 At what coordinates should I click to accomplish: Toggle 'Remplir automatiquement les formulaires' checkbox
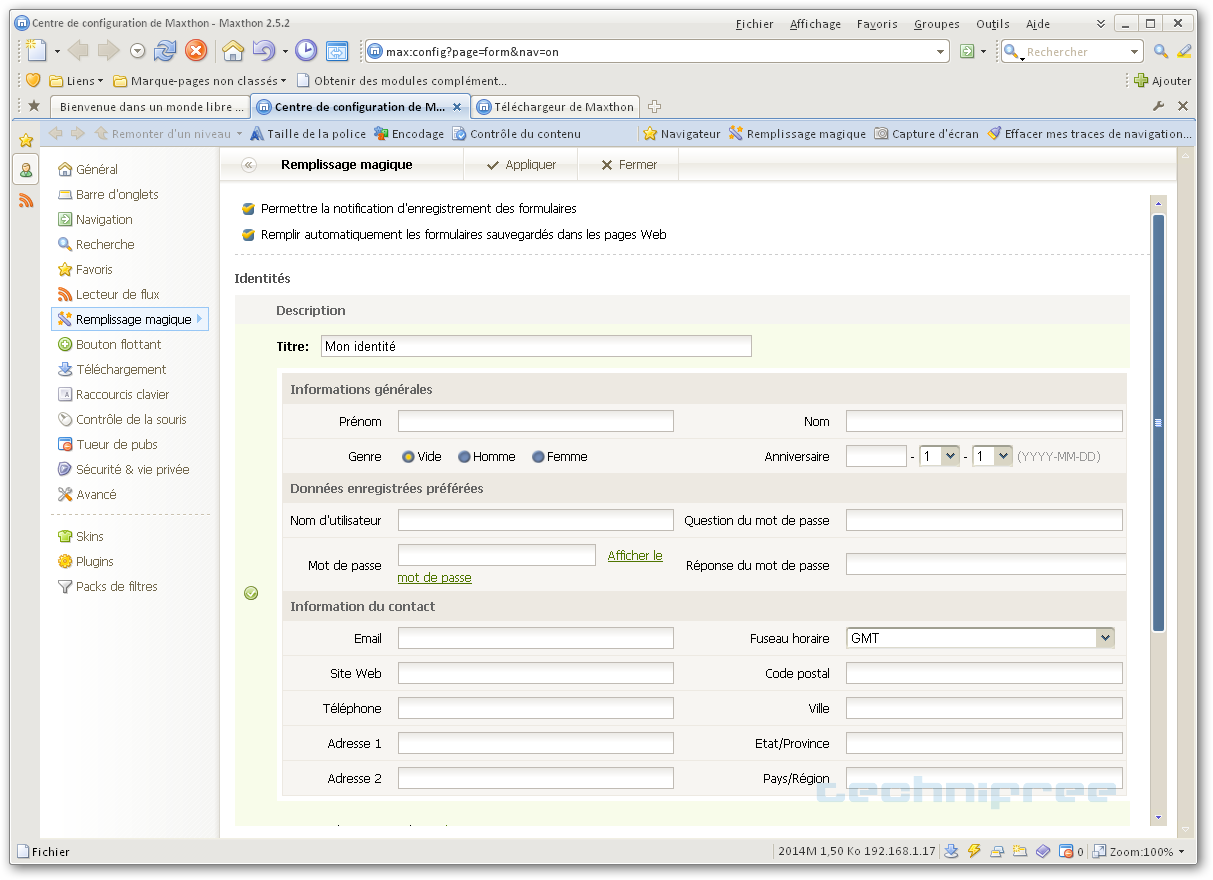248,235
